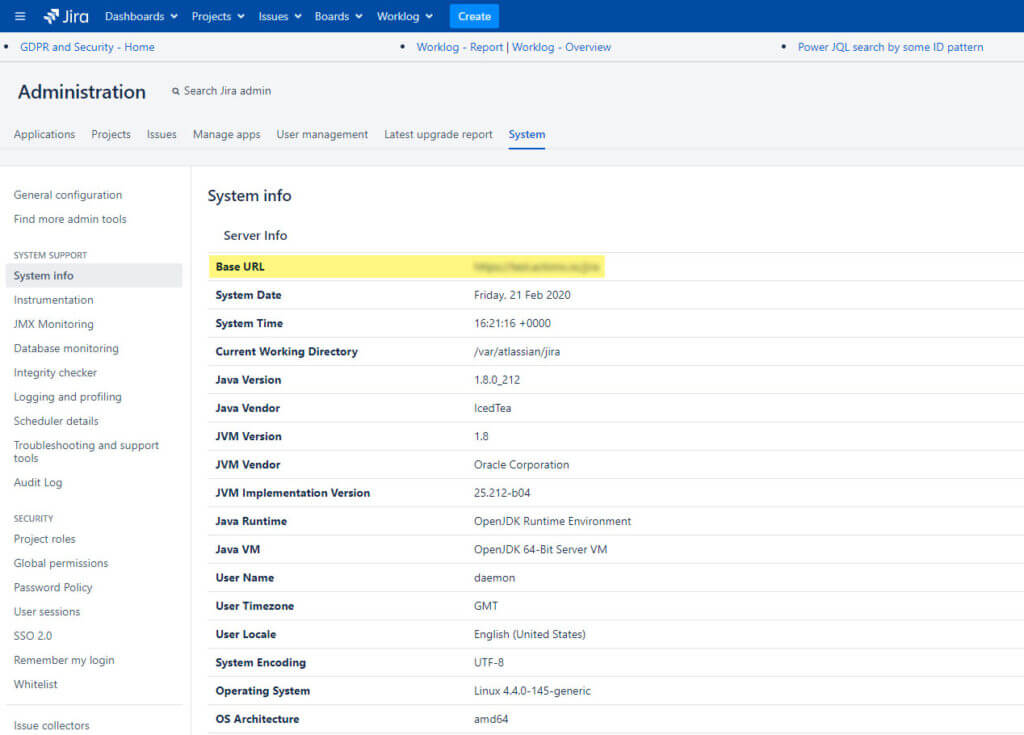Switch to the Projects admin tab
Screen dimensions: 1024x735
click(x=111, y=134)
